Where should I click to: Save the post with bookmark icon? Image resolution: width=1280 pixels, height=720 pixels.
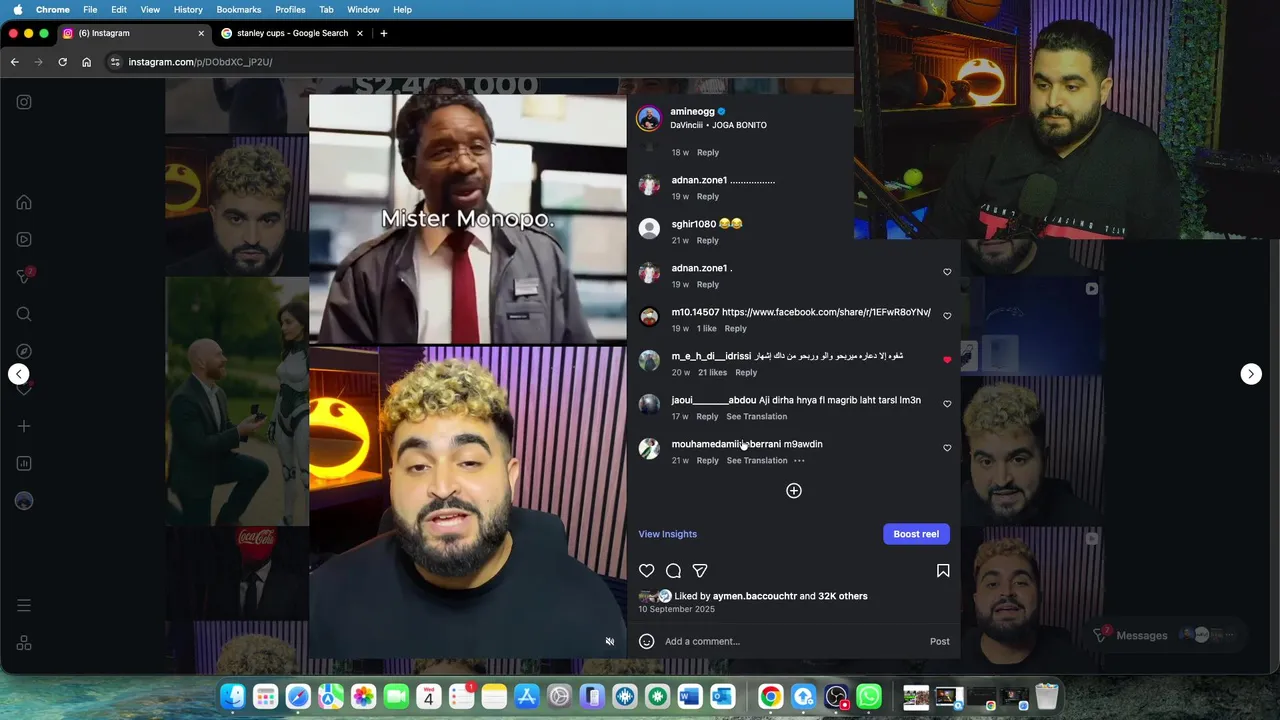[x=943, y=571]
